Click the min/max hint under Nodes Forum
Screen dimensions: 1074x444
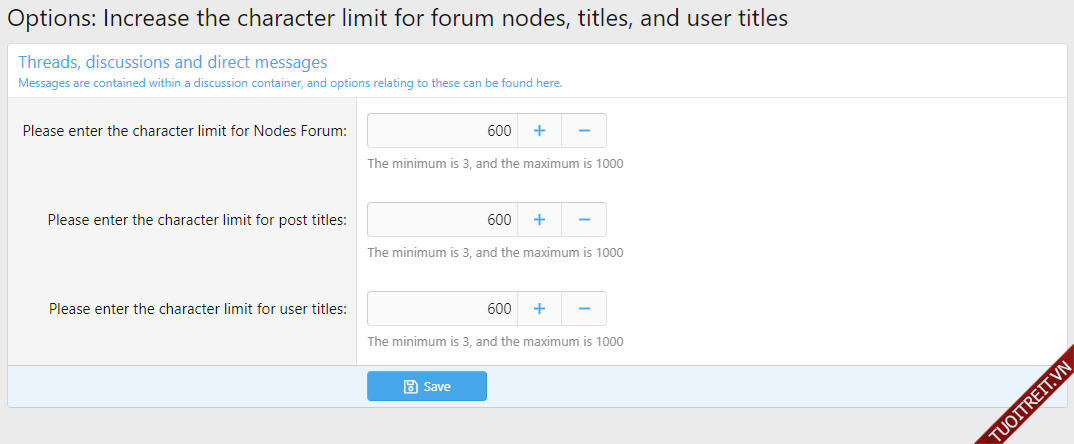(495, 163)
